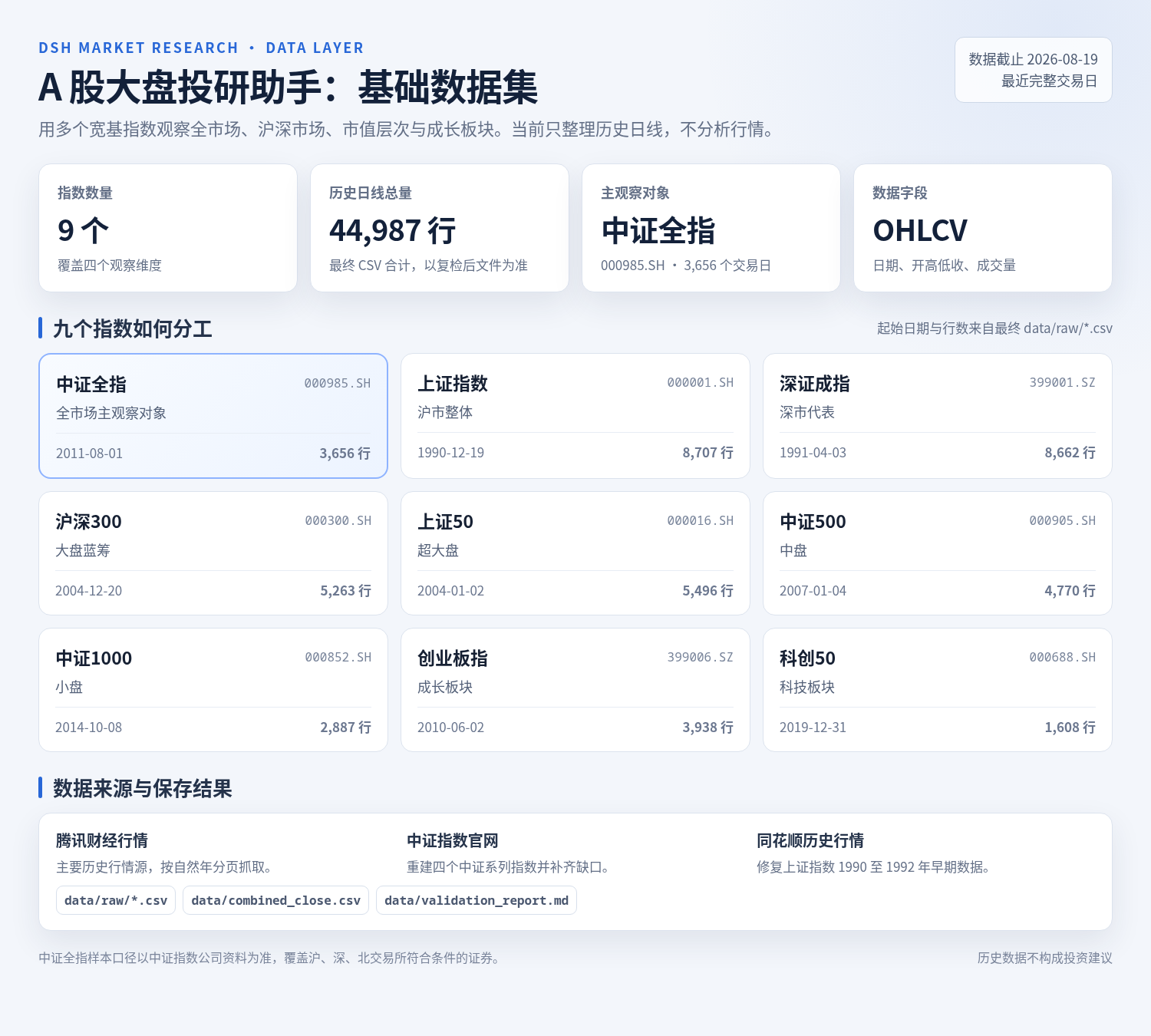Click the 中证全指样本口径 footer sentence

point(270,958)
